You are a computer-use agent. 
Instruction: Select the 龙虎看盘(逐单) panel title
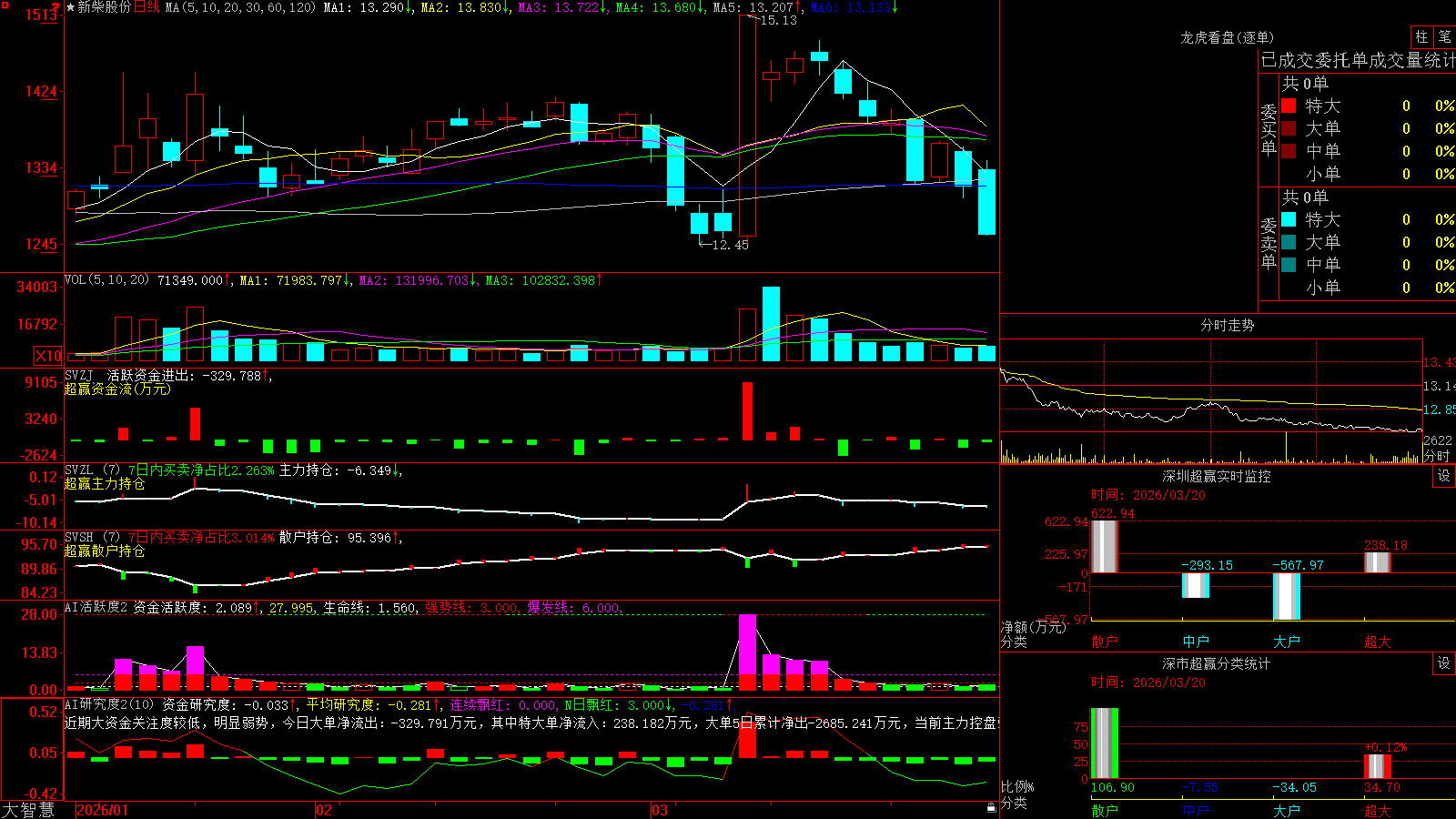(1227, 37)
